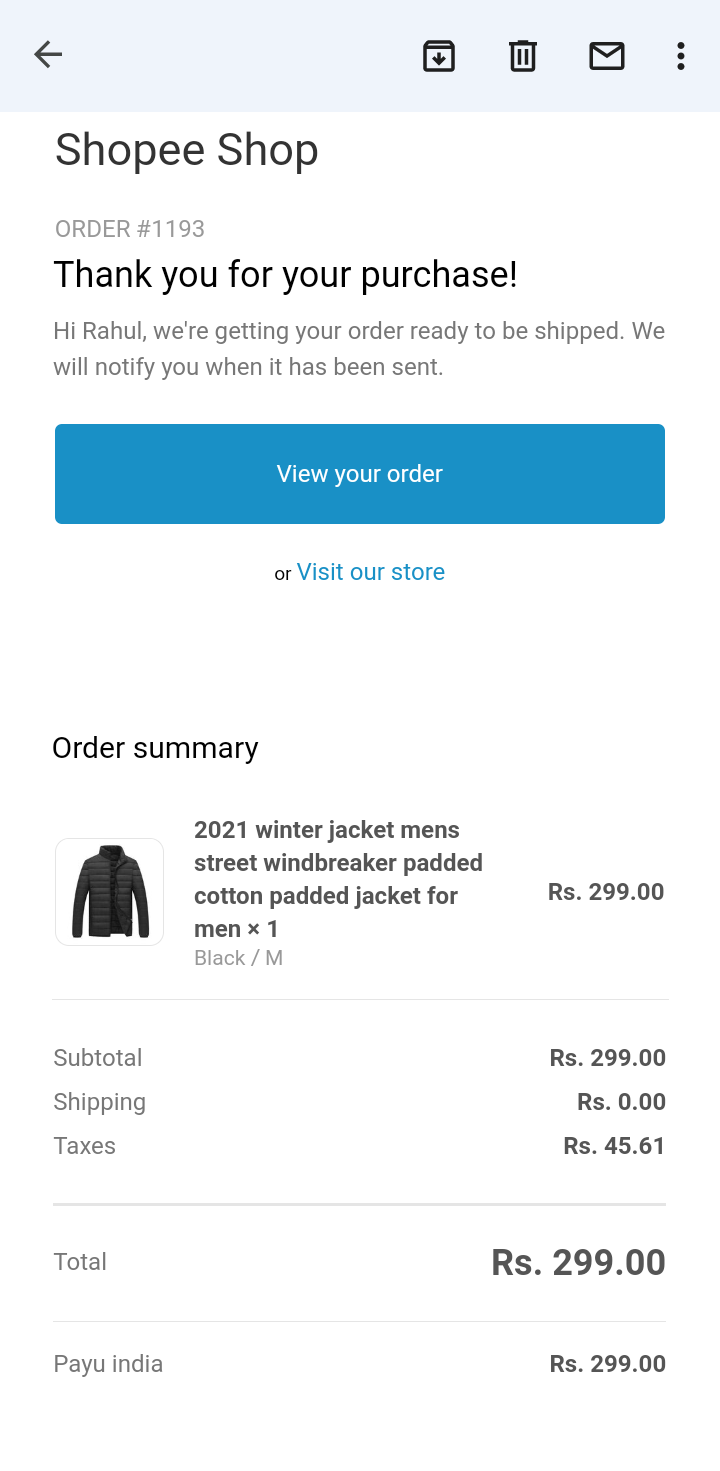
Task: Tap the Order summary heading
Action: (155, 748)
